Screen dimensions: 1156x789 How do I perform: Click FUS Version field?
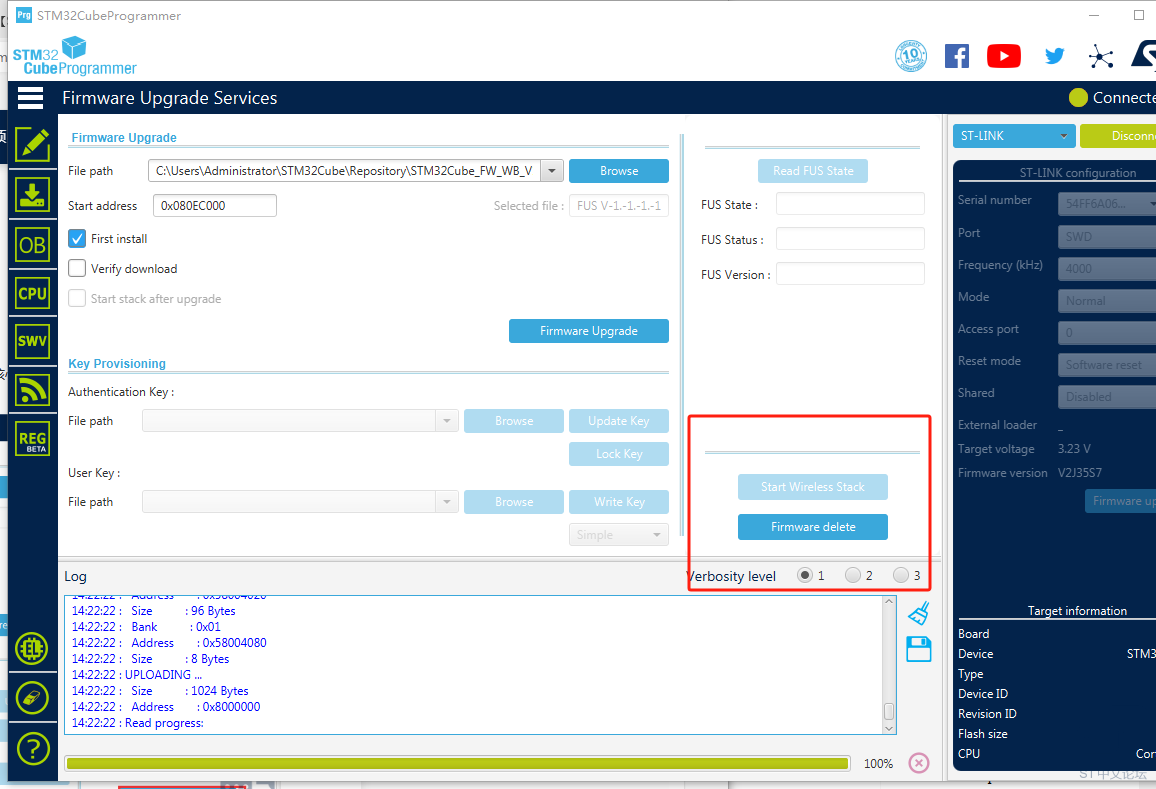[x=850, y=274]
